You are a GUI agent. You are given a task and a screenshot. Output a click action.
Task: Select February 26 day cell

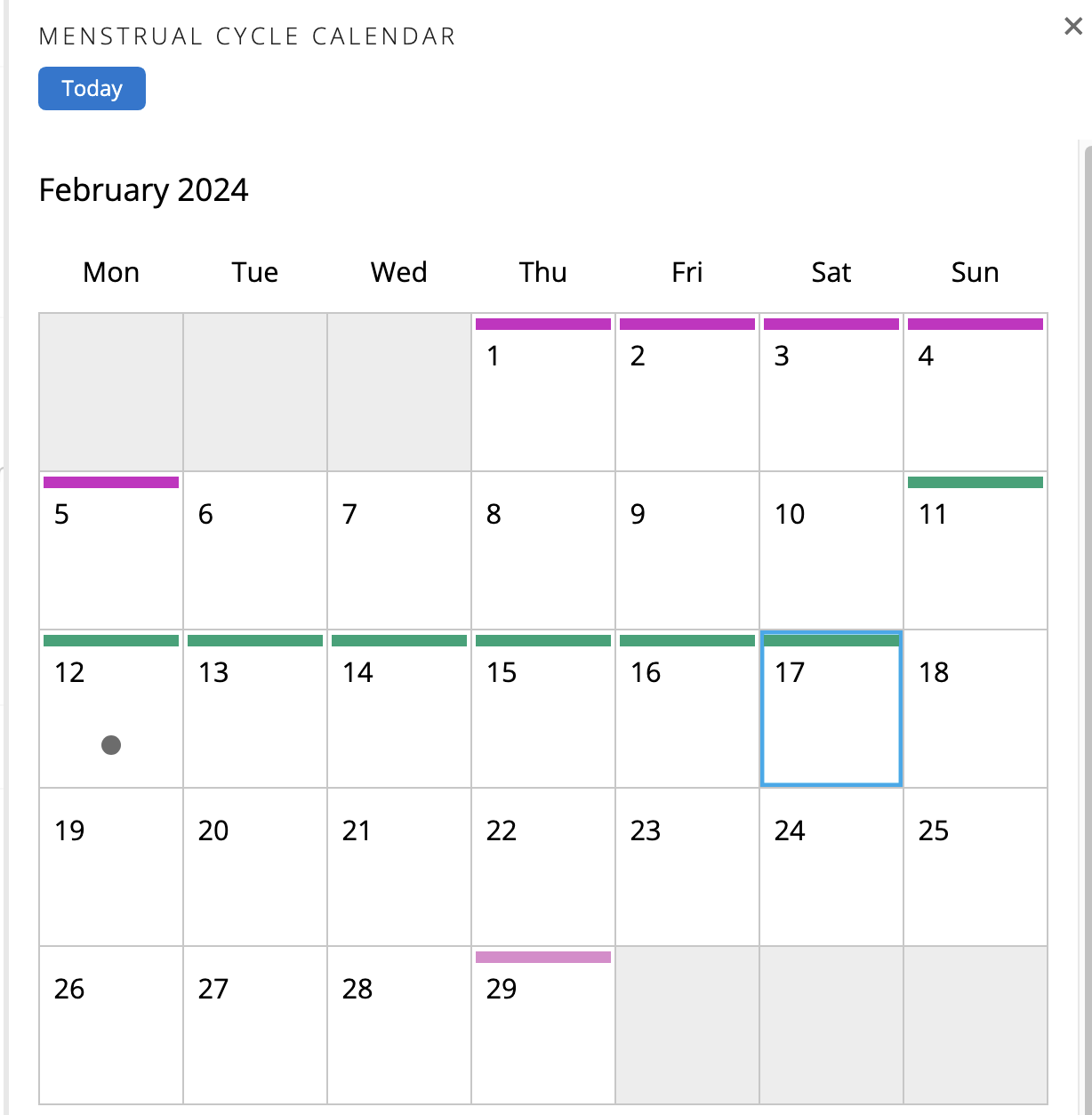click(111, 1025)
